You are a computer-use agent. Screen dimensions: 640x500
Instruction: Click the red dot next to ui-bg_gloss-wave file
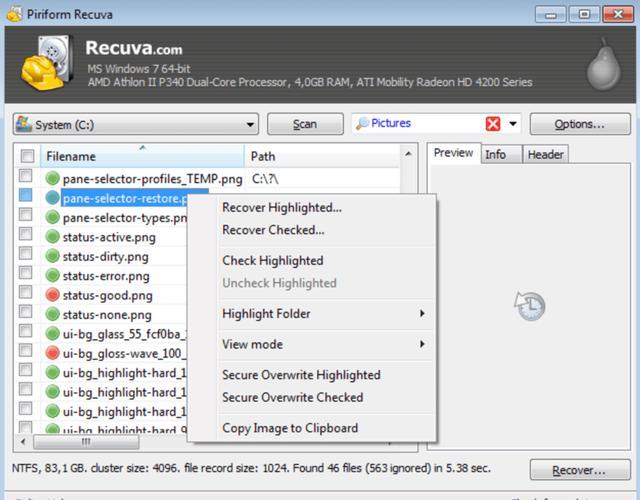point(52,353)
